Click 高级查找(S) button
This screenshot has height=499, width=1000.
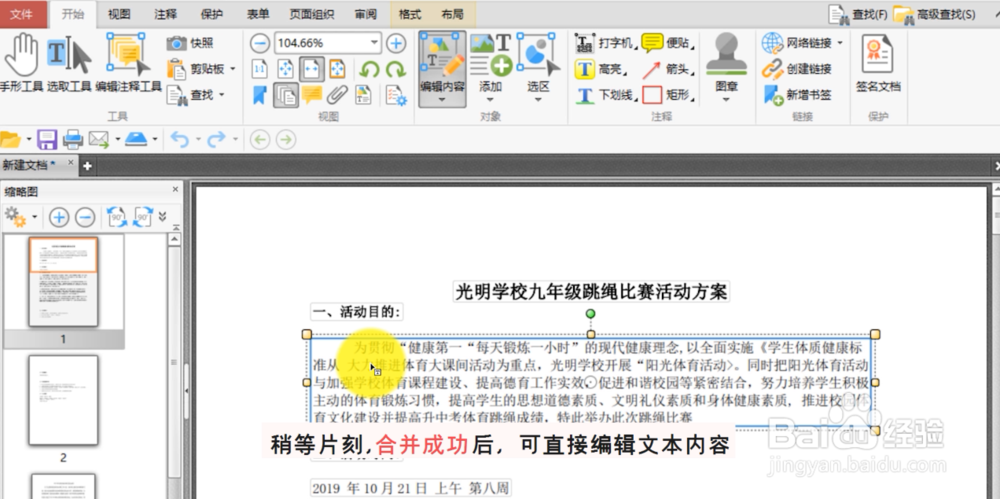pyautogui.click(x=934, y=14)
